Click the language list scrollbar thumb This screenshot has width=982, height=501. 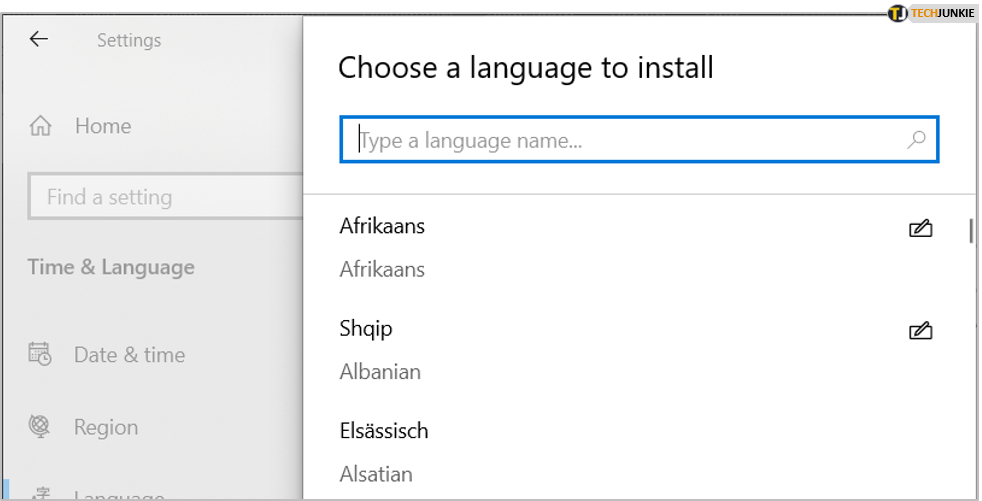(x=971, y=230)
